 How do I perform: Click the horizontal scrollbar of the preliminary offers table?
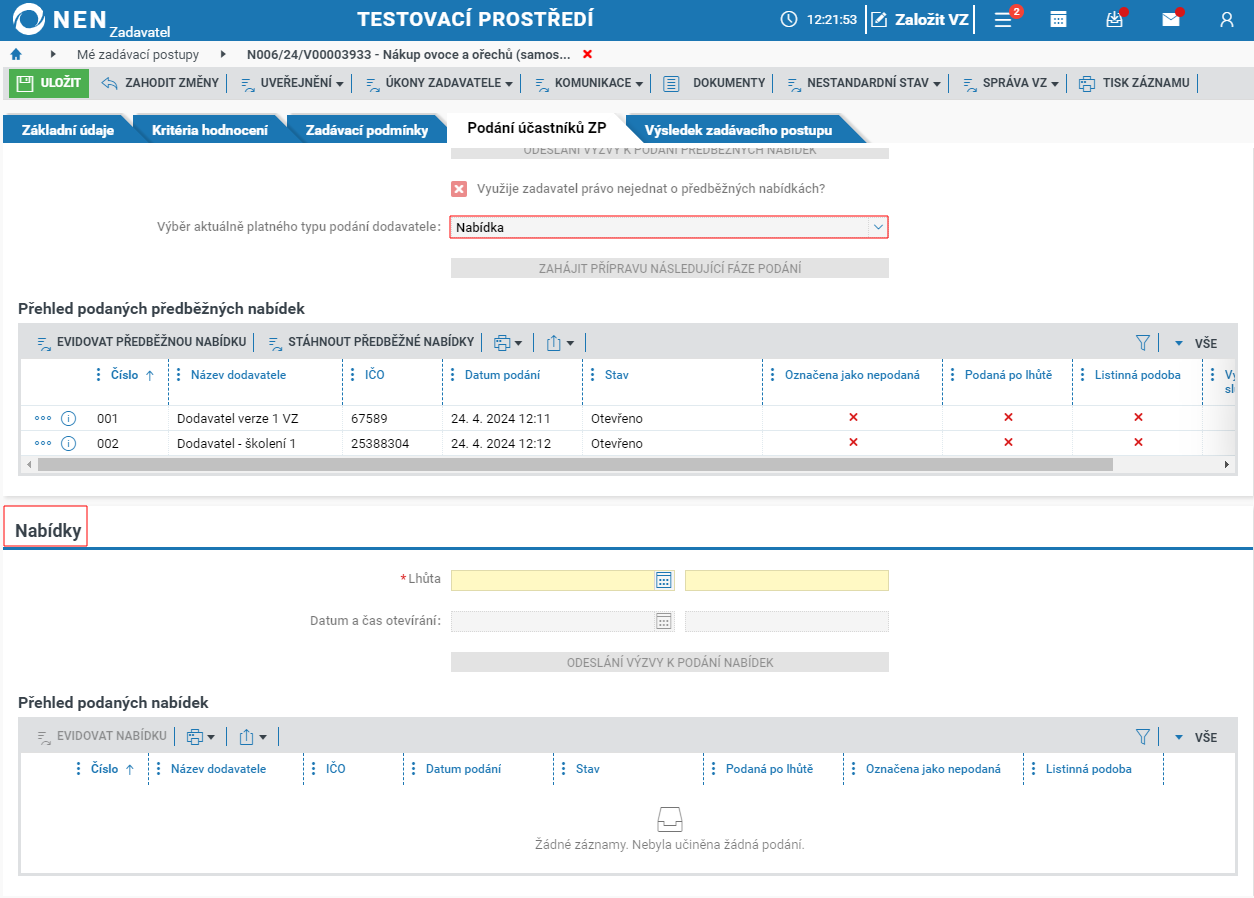(575, 465)
